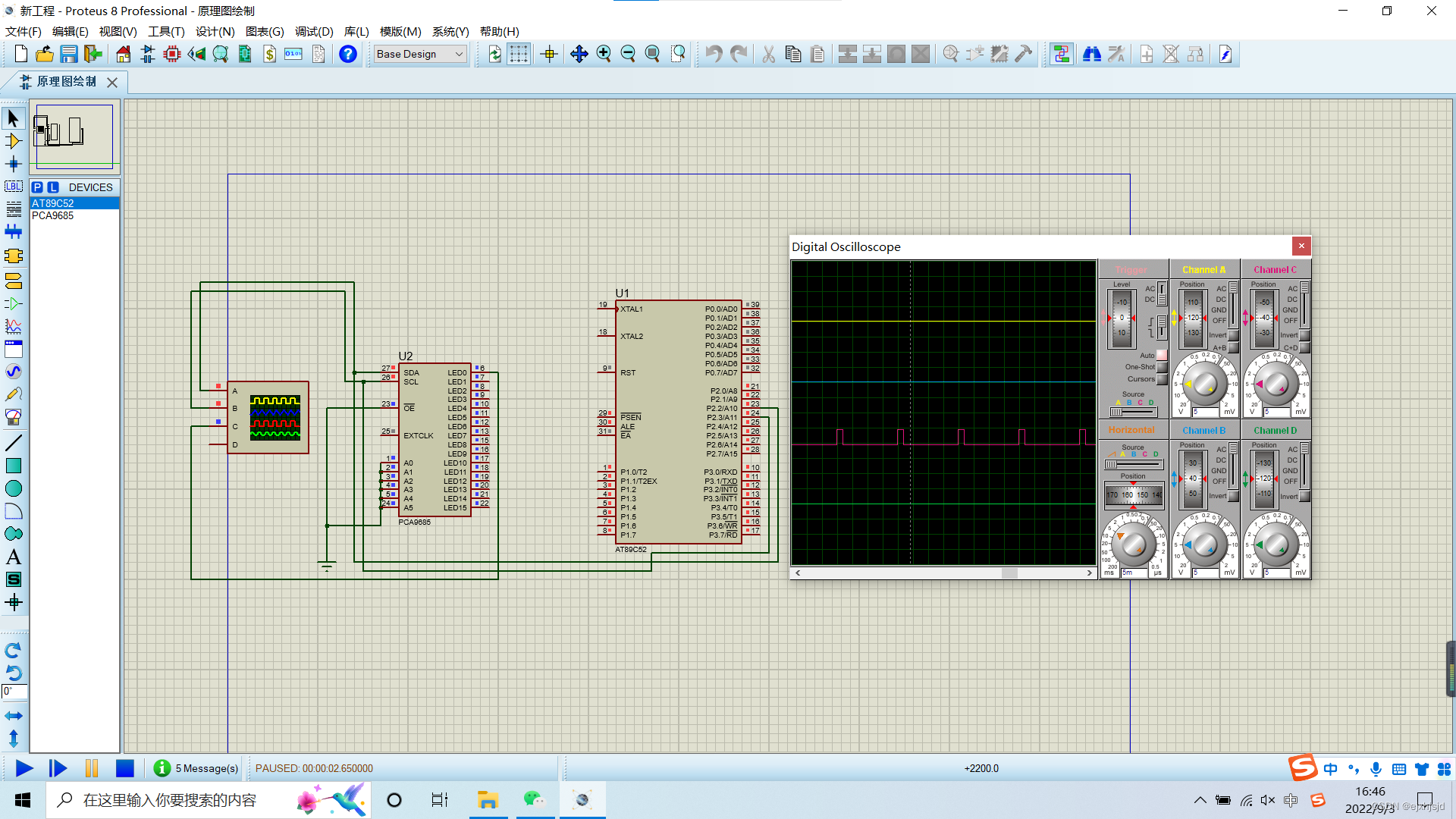Toggle the oscilloscope Trigger Auto button
This screenshot has width=1456, height=819.
click(1162, 355)
